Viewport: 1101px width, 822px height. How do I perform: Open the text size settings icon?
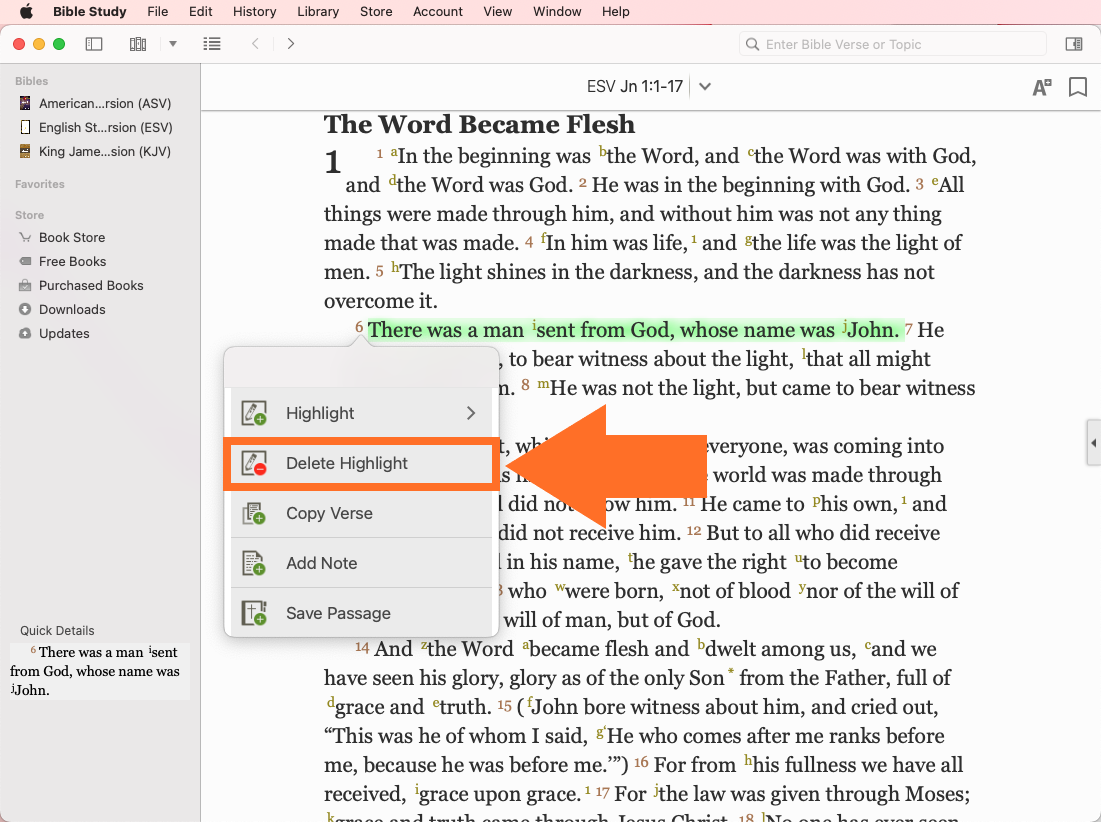[x=1041, y=87]
